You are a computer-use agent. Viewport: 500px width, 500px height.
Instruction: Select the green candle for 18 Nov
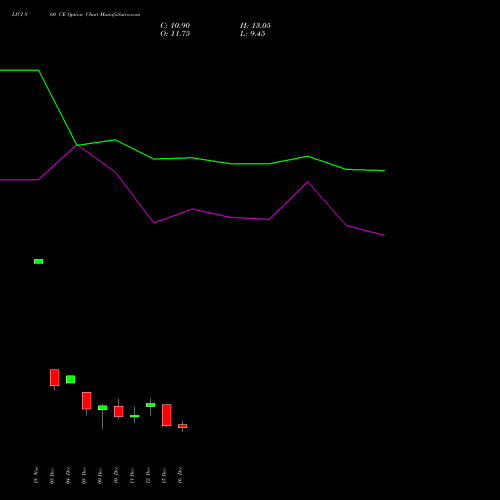coord(39,261)
